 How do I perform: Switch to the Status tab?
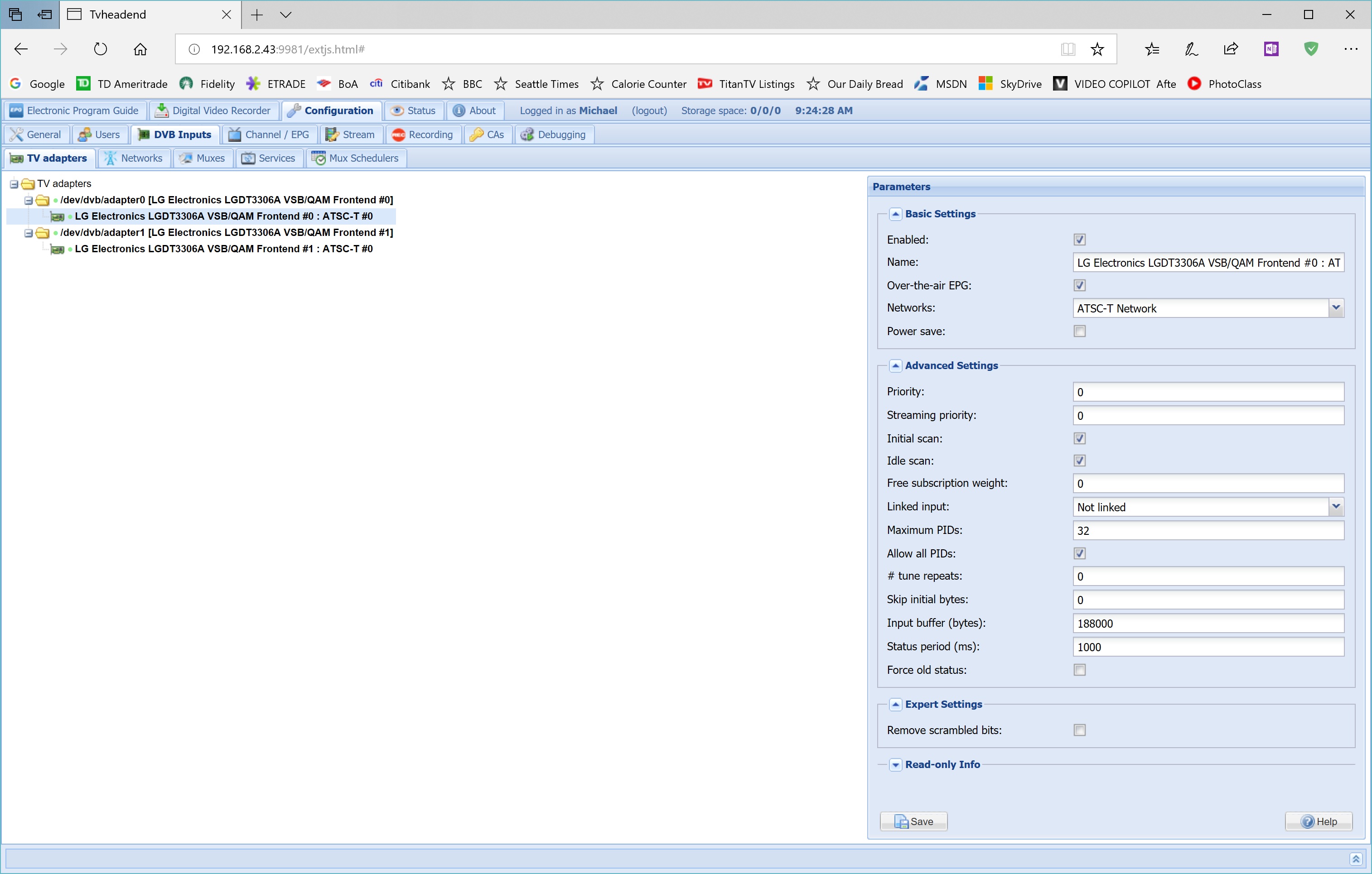click(414, 110)
